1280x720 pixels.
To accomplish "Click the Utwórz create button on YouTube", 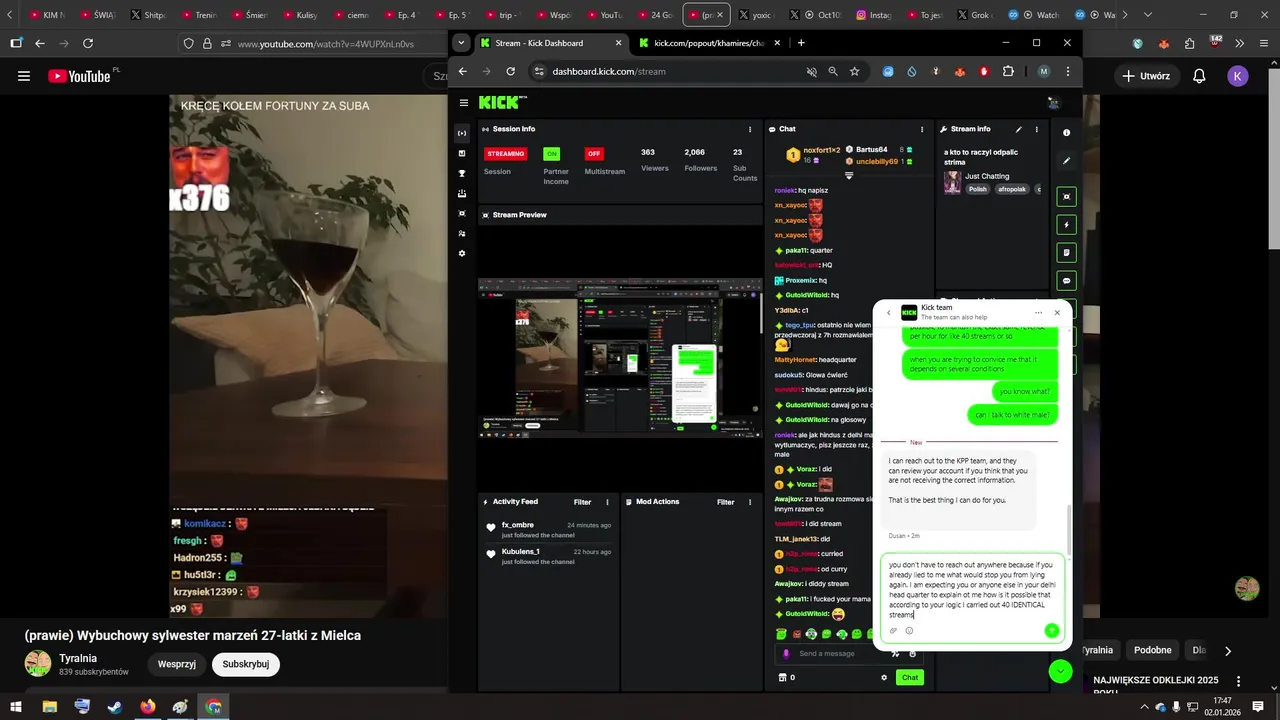I will [x=1146, y=76].
